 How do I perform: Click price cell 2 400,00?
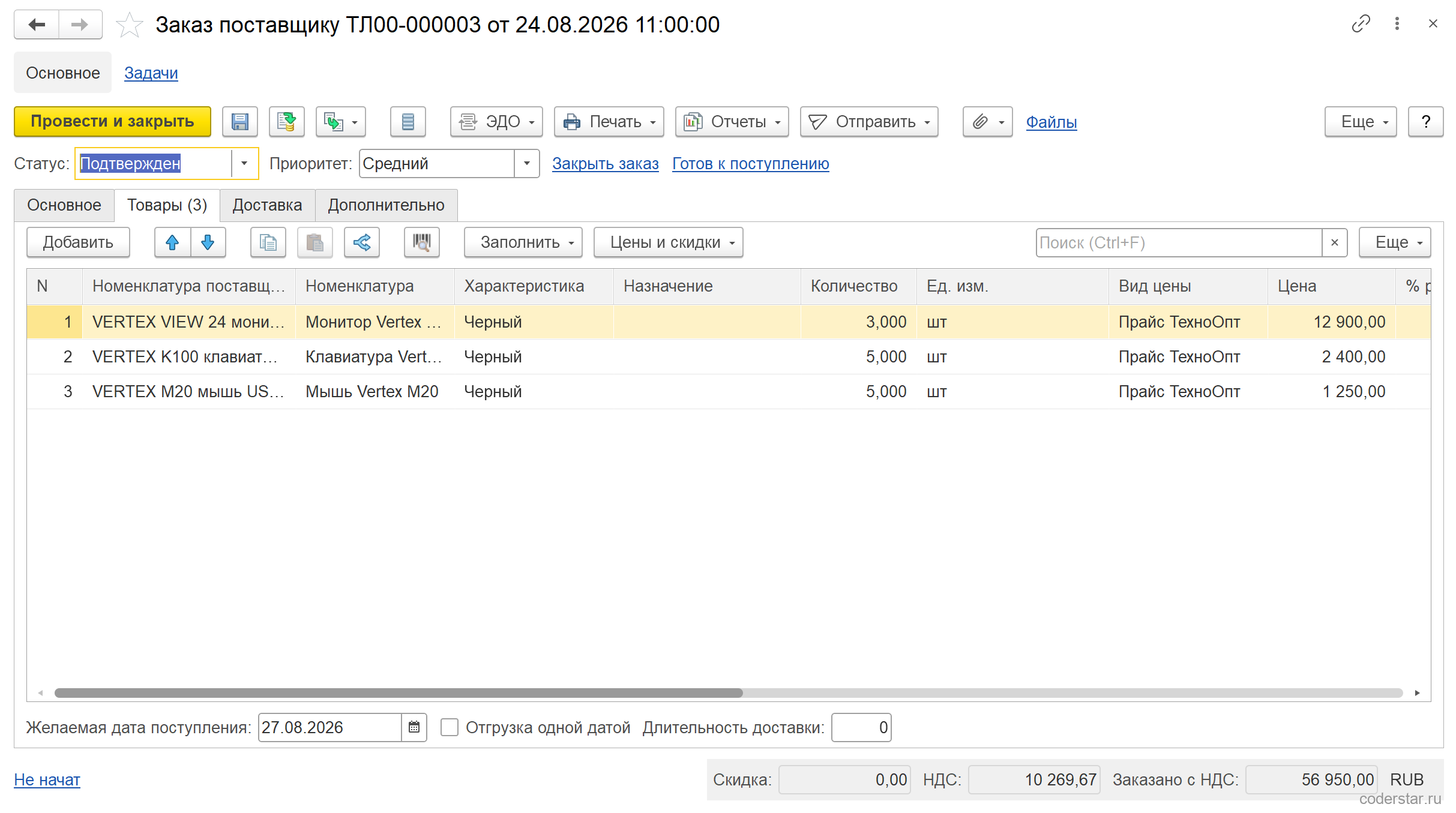pyautogui.click(x=1331, y=356)
